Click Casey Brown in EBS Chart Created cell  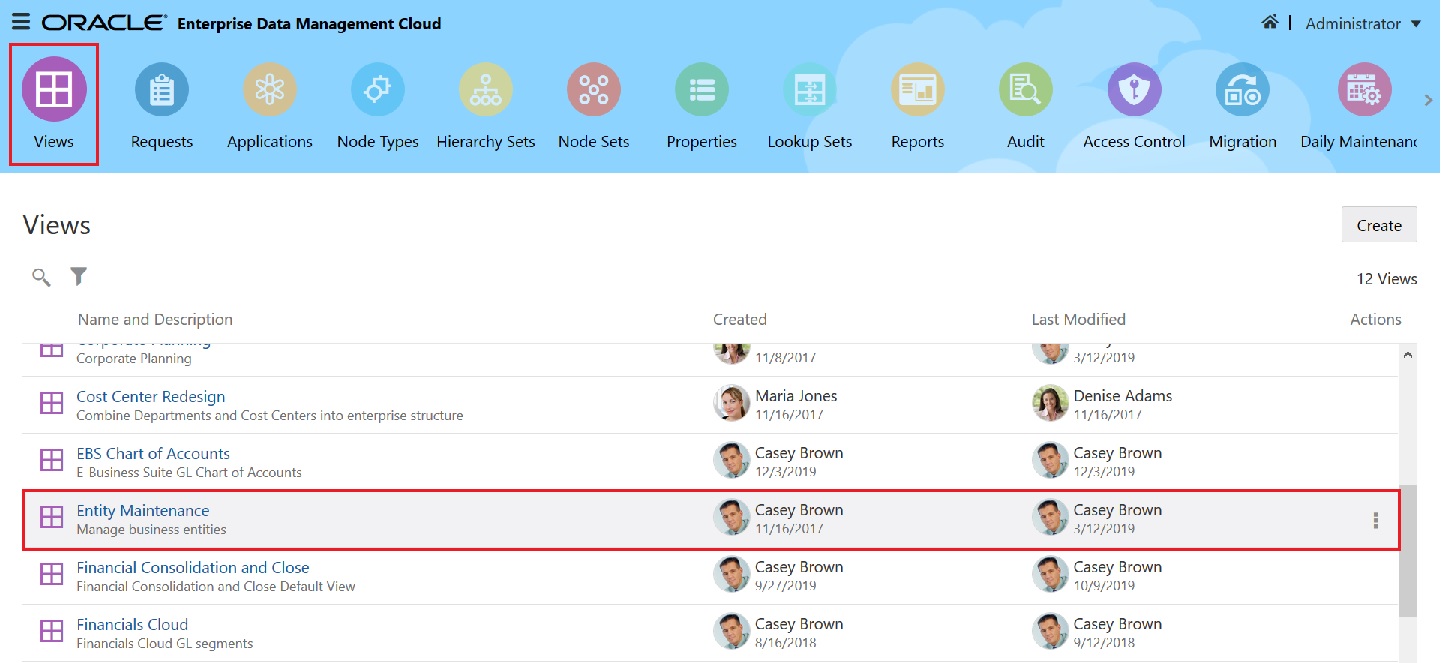[x=799, y=453]
